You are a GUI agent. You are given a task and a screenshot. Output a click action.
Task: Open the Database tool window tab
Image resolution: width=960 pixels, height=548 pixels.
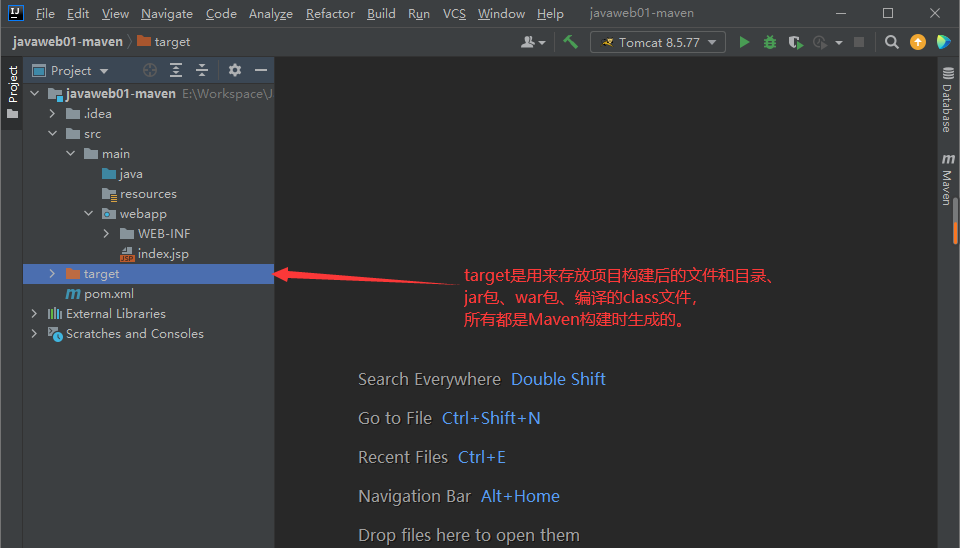point(947,100)
